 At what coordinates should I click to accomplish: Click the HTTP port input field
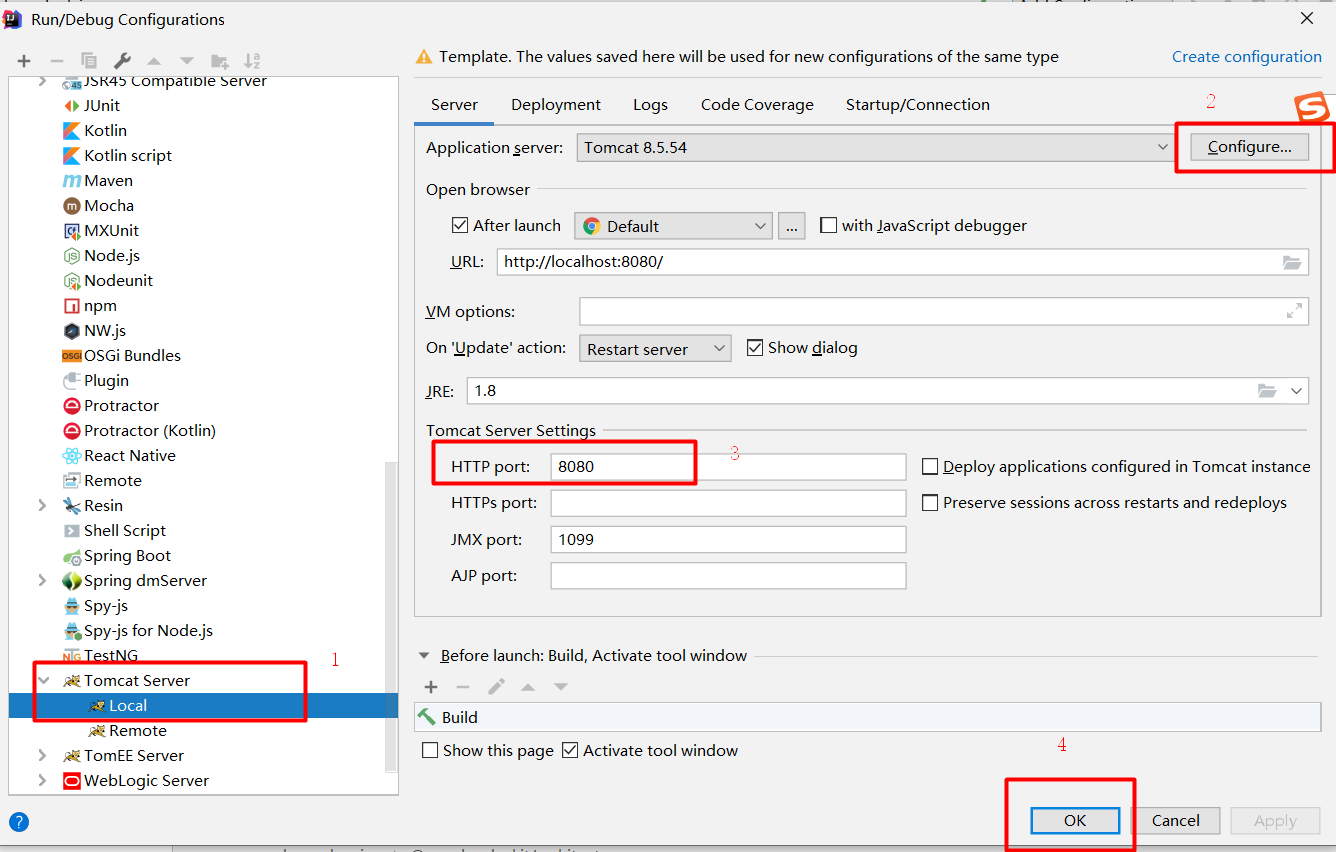coord(728,466)
